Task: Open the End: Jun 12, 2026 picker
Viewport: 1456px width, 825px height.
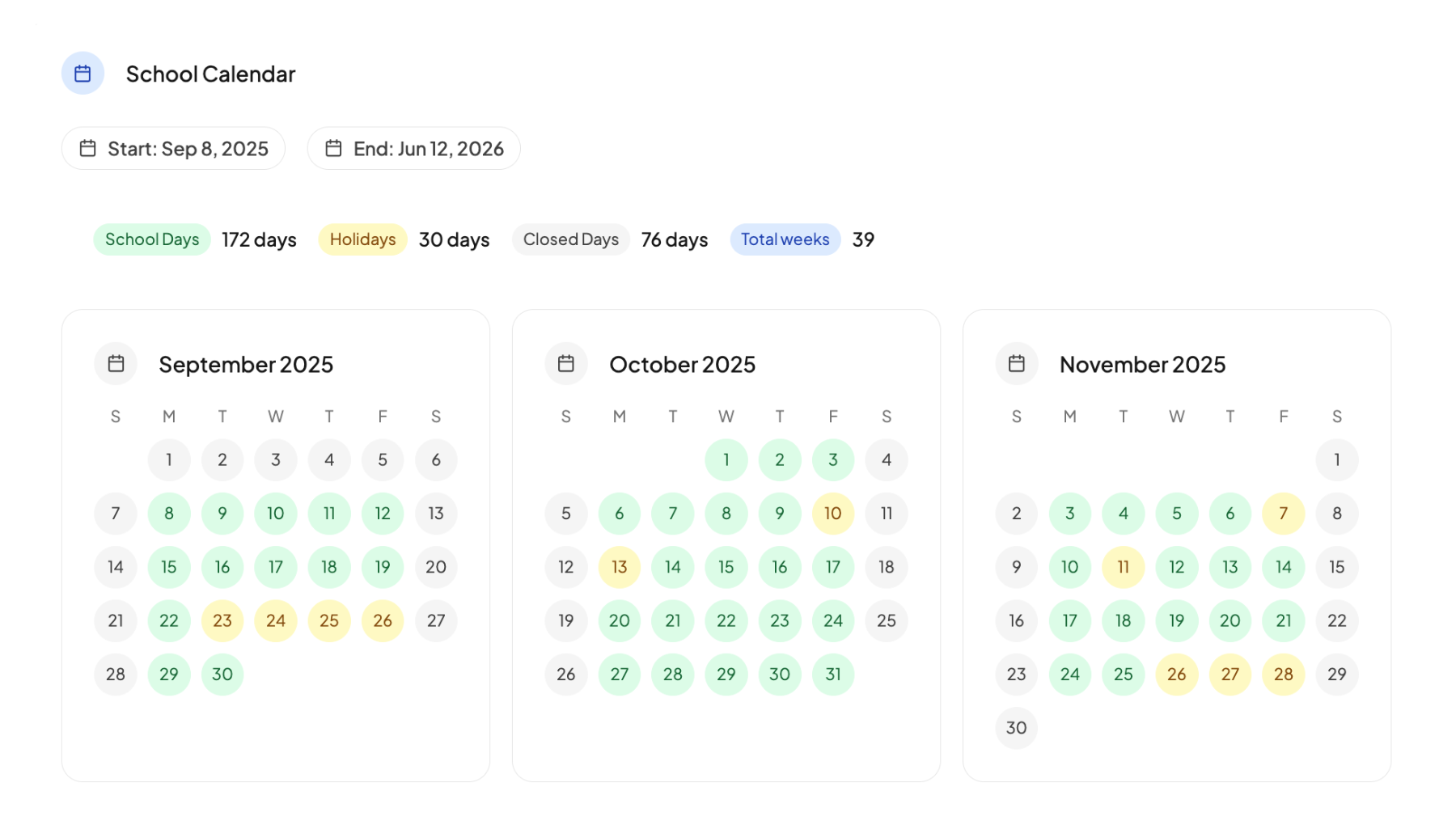Action: [428, 149]
